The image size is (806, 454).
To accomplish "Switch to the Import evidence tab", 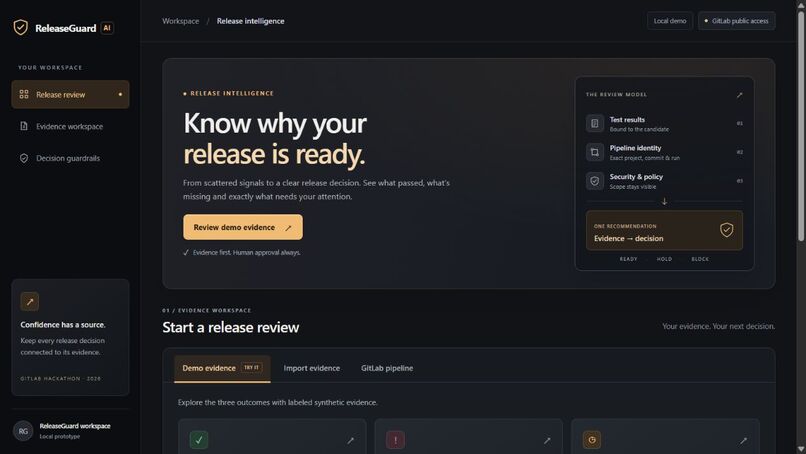I will (x=312, y=368).
